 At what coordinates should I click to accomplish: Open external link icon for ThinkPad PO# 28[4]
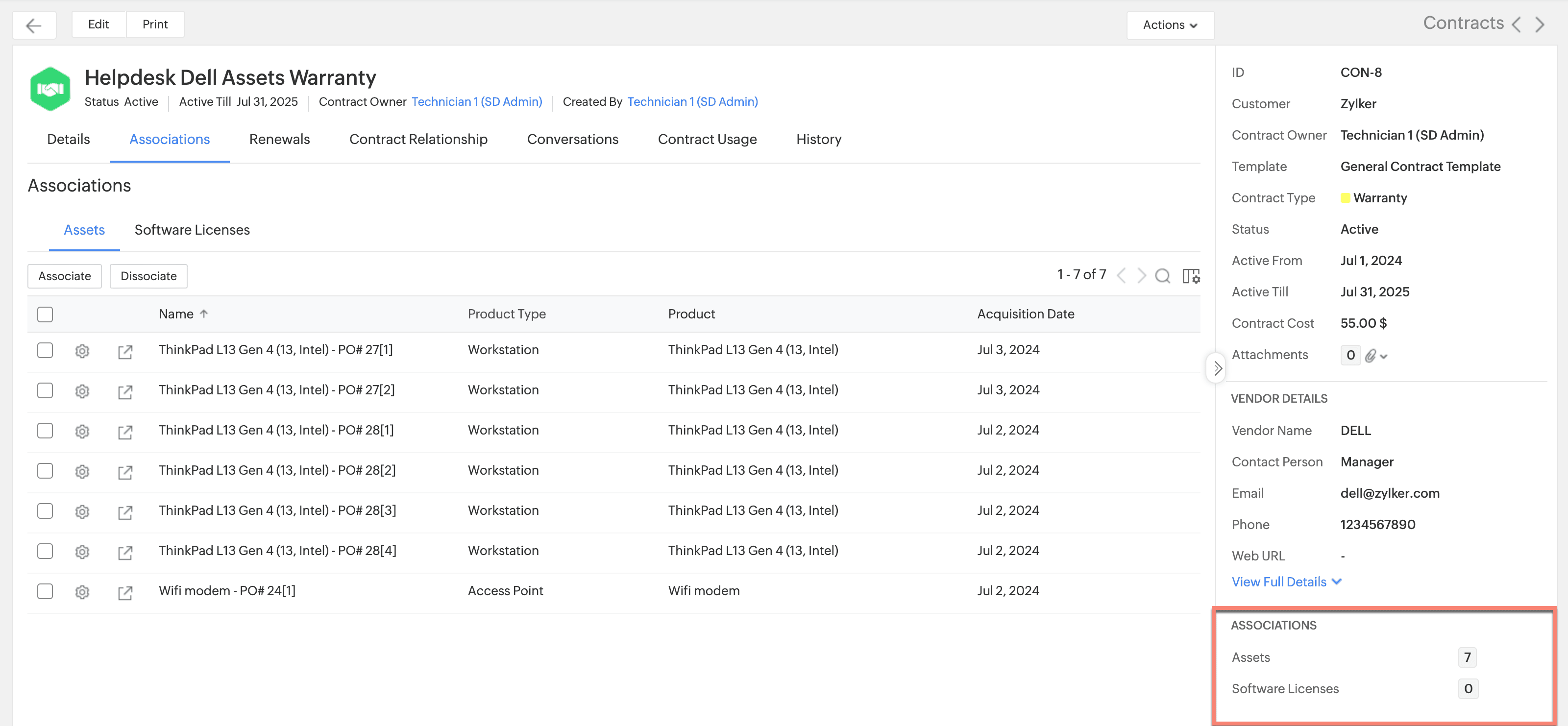(x=125, y=552)
